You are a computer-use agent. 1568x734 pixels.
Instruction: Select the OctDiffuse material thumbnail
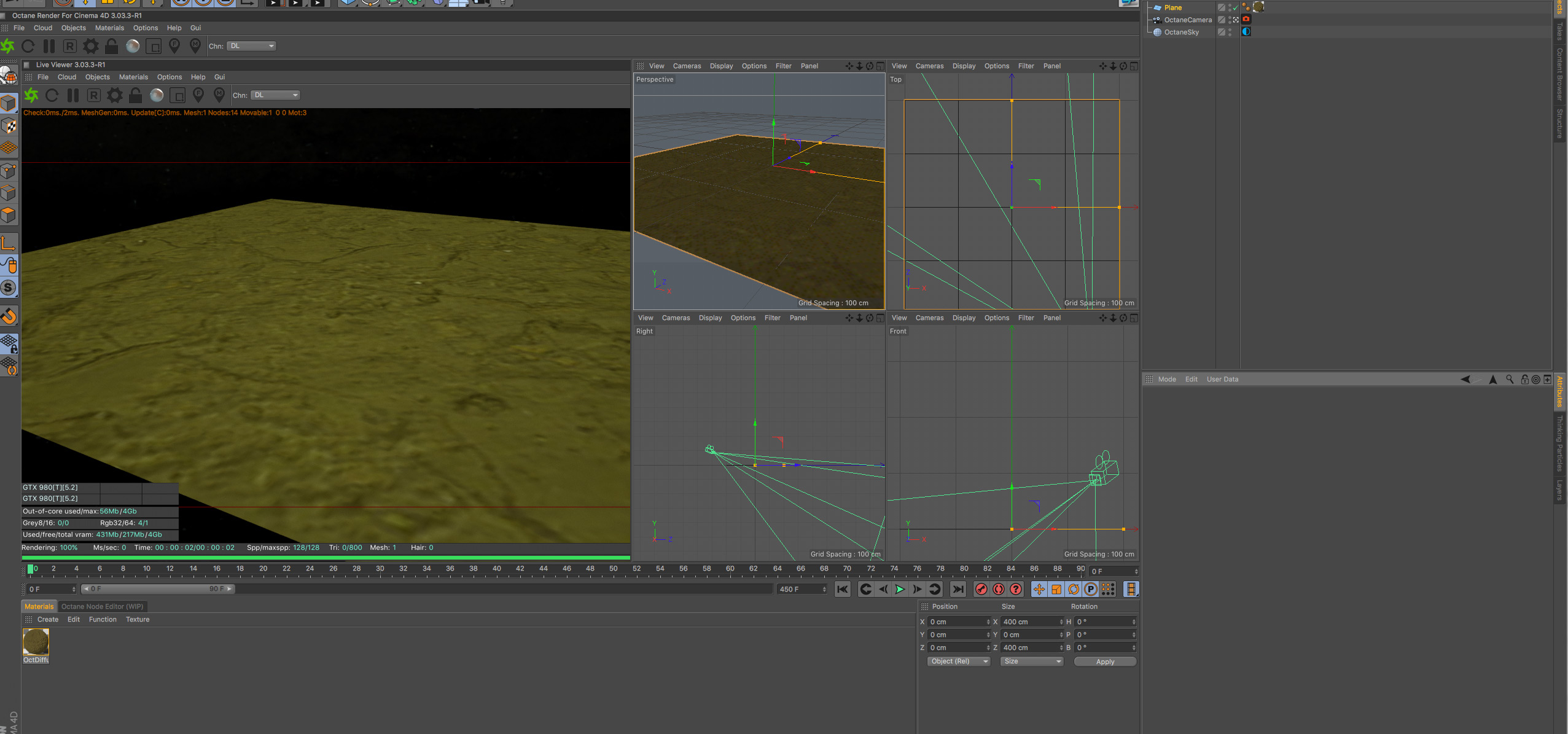(36, 642)
